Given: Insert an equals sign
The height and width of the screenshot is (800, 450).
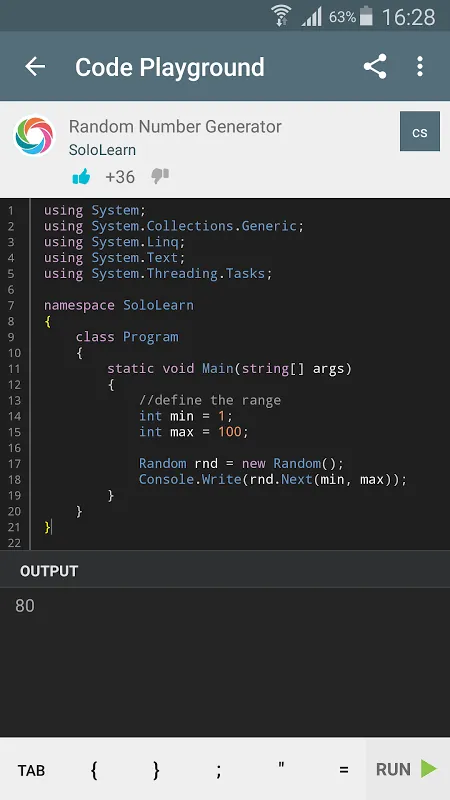Looking at the screenshot, I should 344,770.
